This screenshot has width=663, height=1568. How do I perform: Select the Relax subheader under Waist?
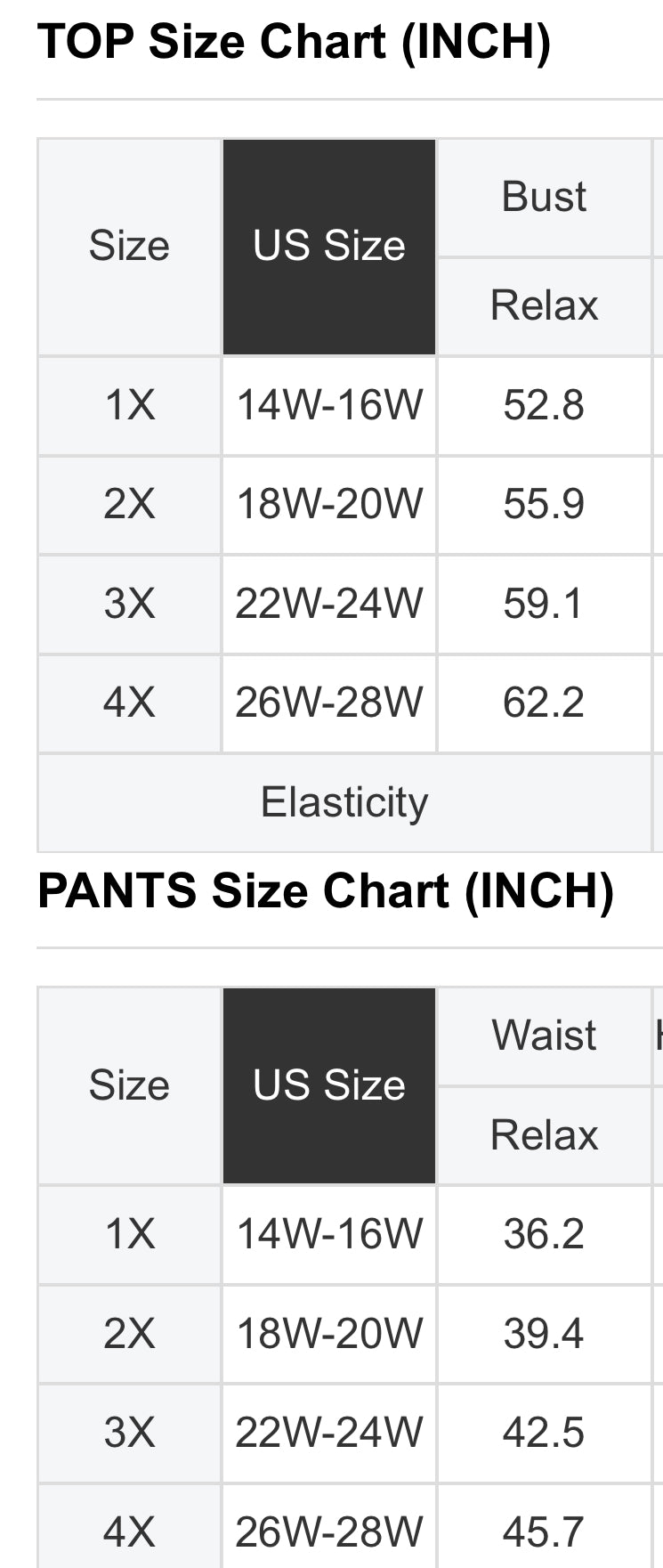544,1135
